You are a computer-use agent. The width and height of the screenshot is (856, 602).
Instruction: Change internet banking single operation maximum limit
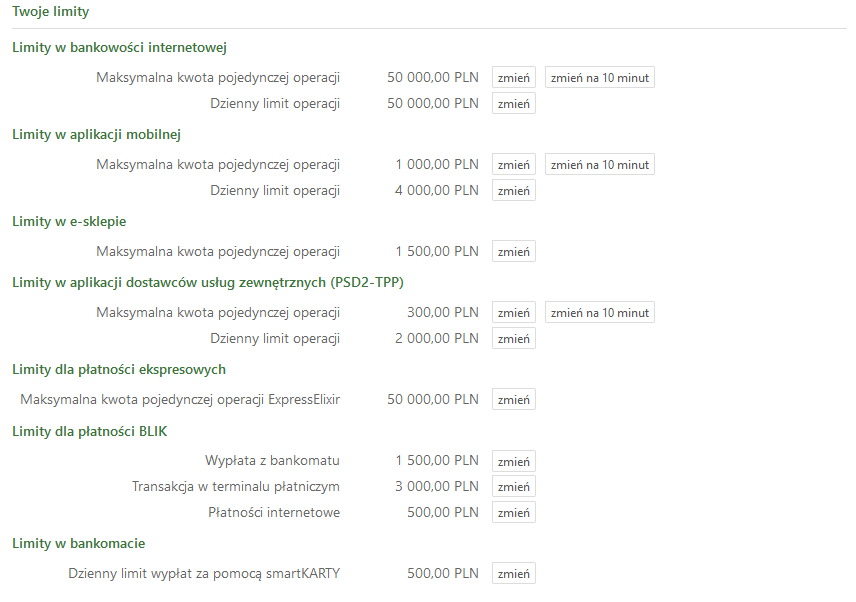click(x=513, y=78)
